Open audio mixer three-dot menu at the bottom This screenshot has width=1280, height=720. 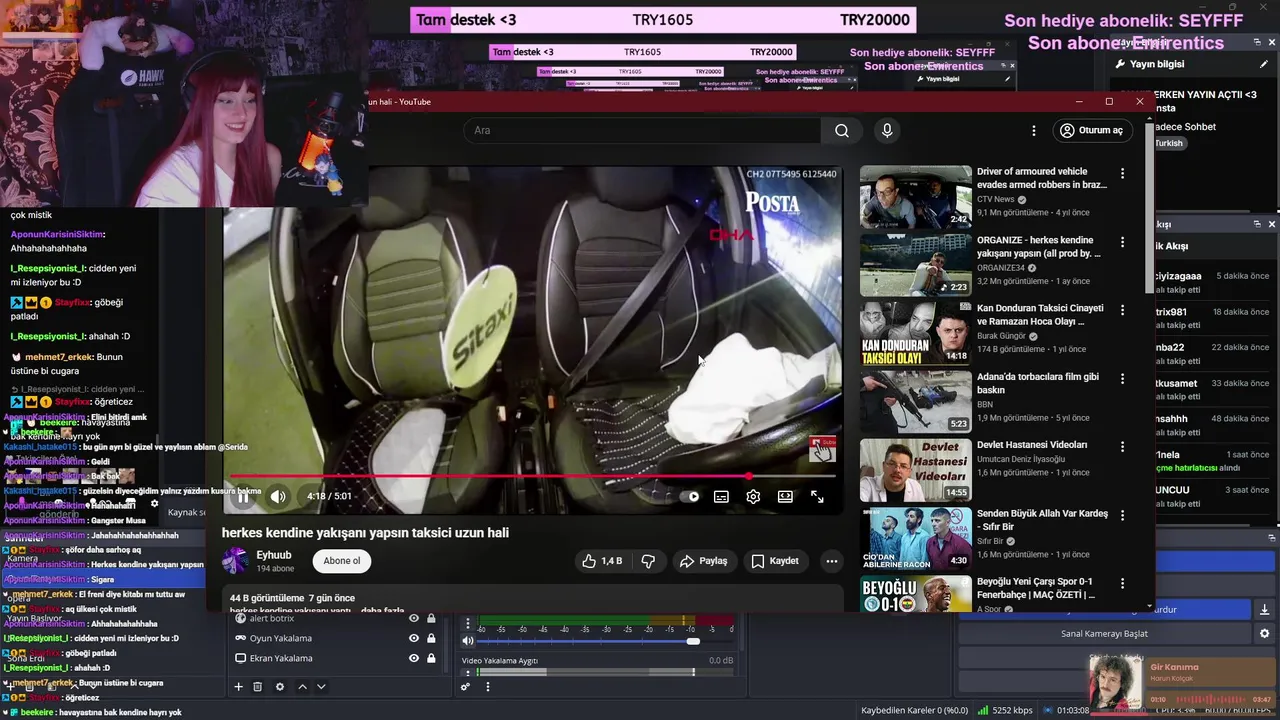click(488, 687)
